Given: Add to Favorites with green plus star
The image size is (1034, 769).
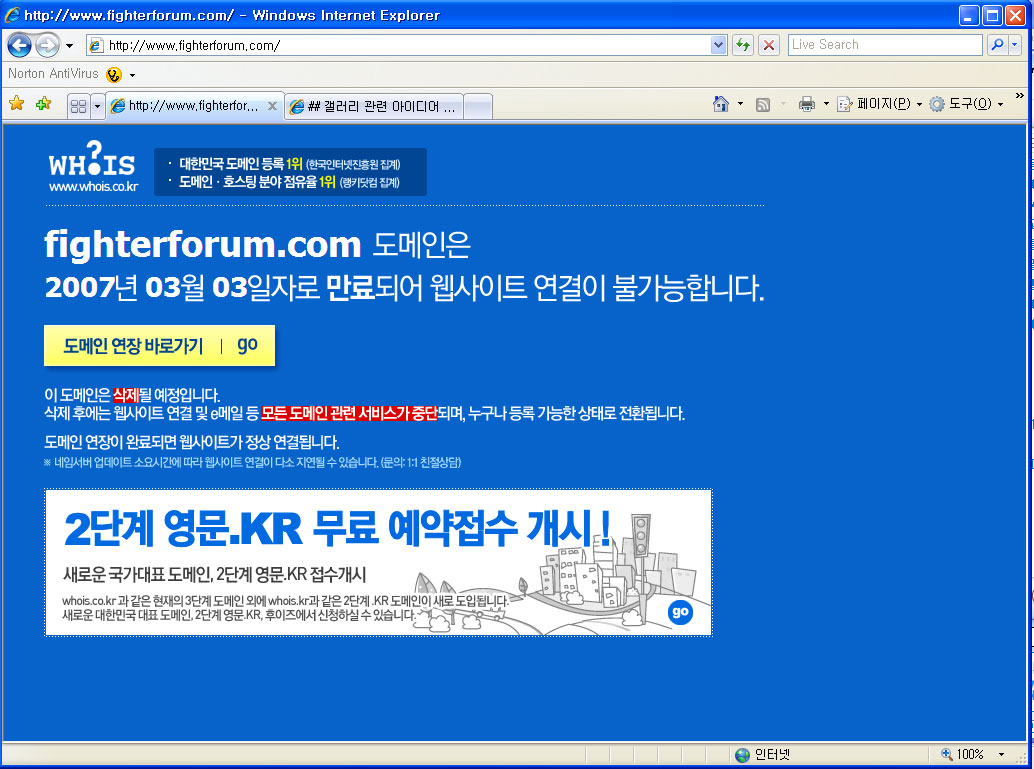Looking at the screenshot, I should click(x=44, y=104).
